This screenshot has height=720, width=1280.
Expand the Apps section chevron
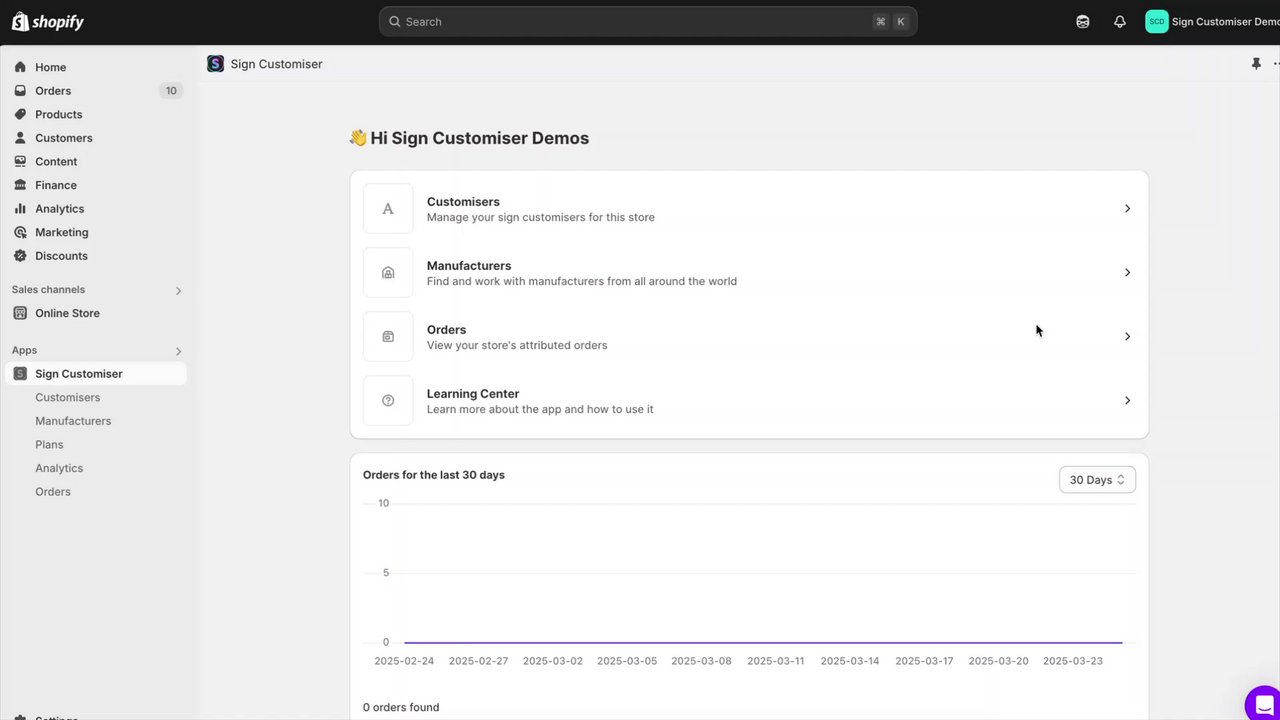click(179, 351)
